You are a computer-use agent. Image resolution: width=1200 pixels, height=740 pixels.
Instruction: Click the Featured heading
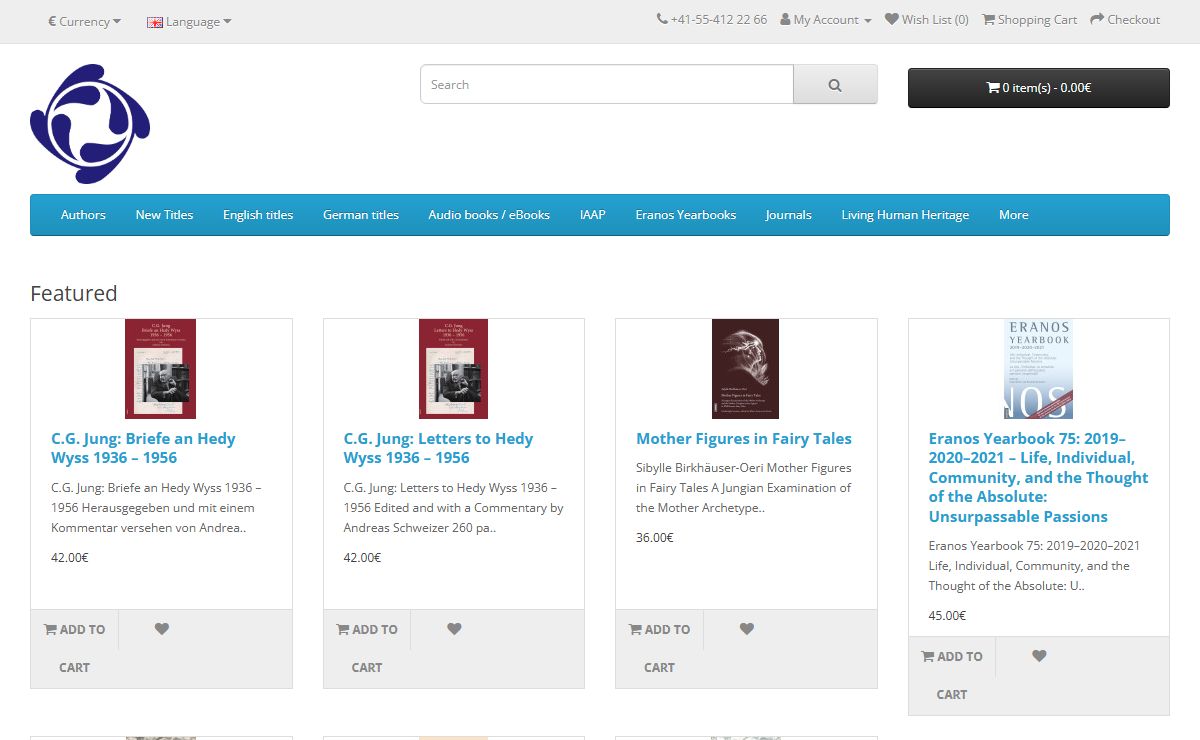pyautogui.click(x=74, y=293)
